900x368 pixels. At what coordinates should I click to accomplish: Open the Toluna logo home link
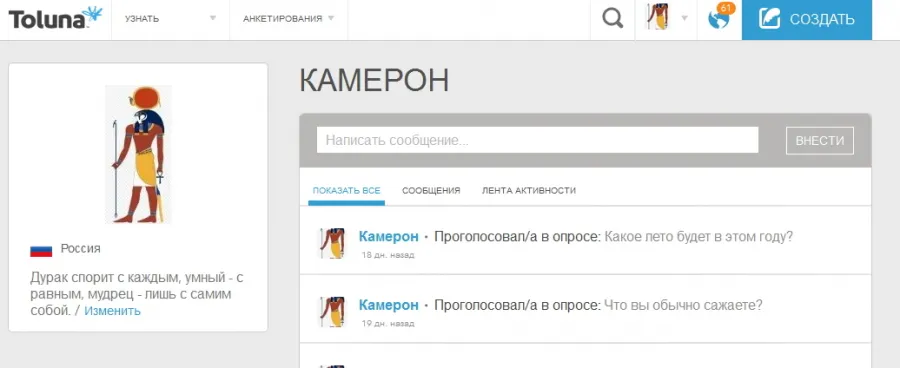[x=55, y=18]
